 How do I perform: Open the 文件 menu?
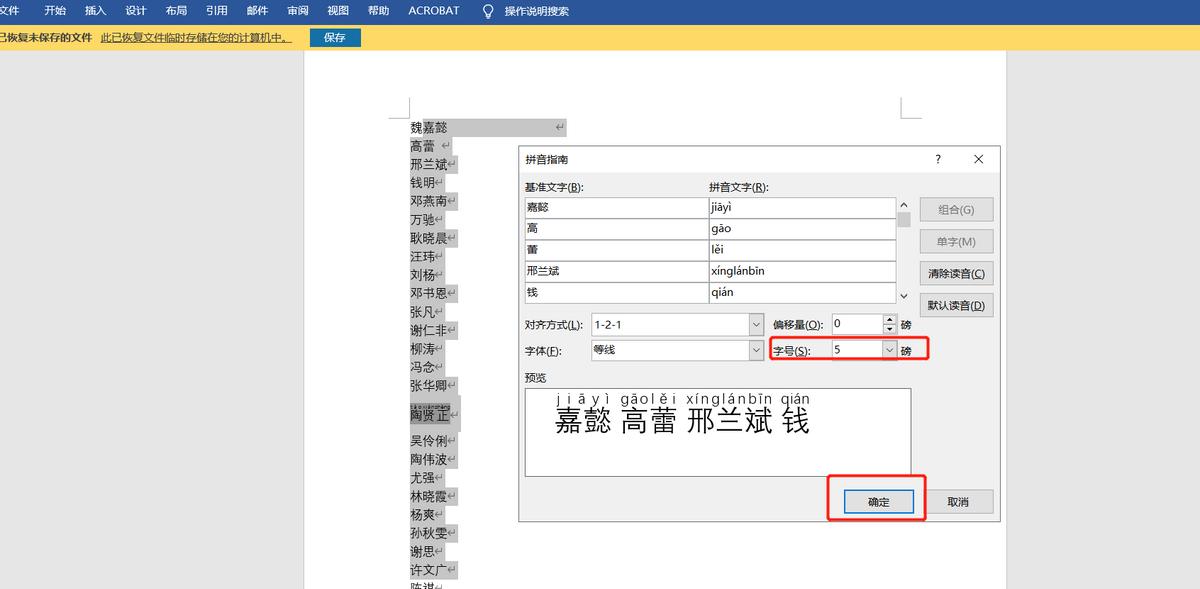pos(14,11)
